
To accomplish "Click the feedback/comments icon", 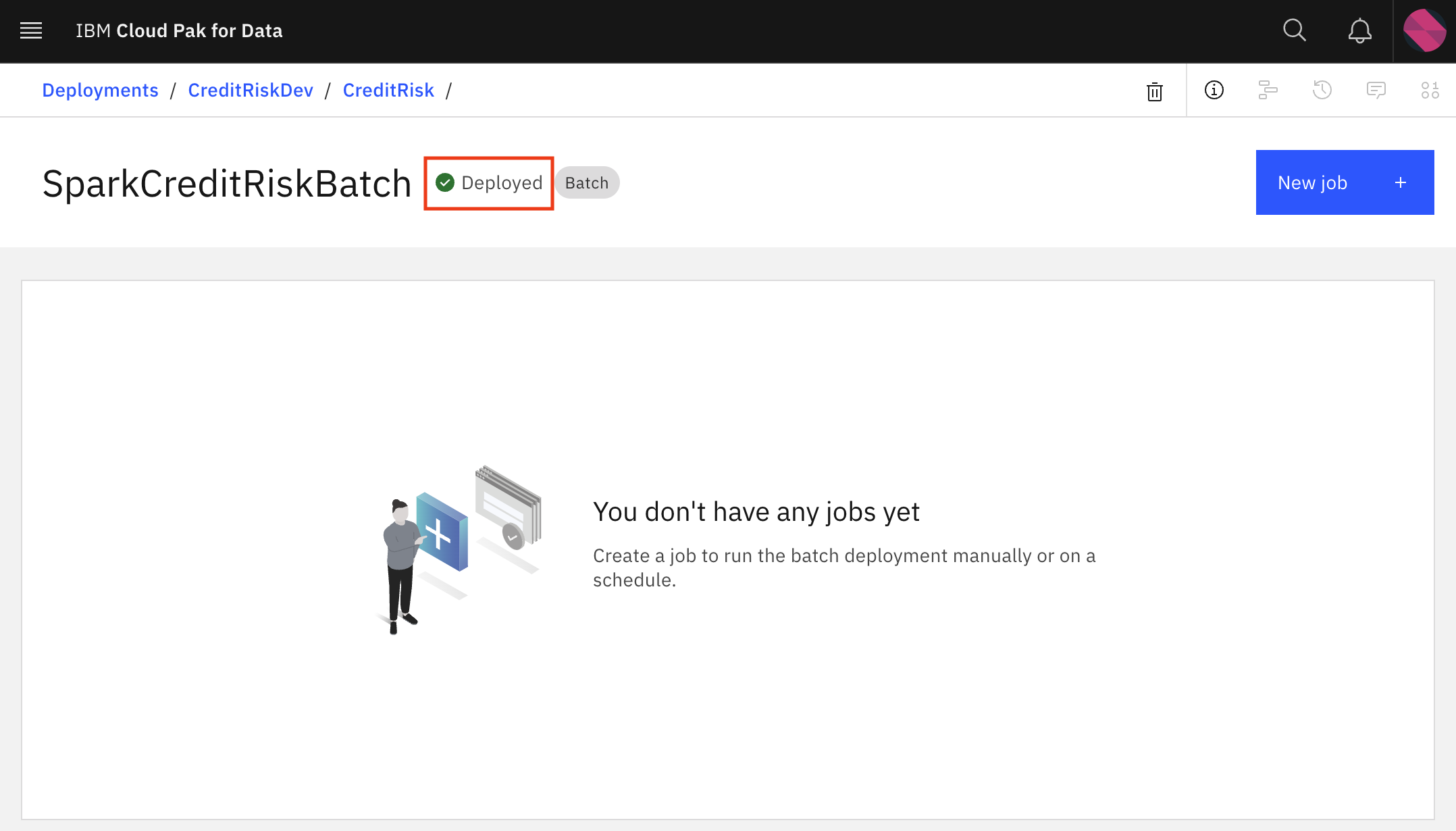I will pyautogui.click(x=1376, y=89).
